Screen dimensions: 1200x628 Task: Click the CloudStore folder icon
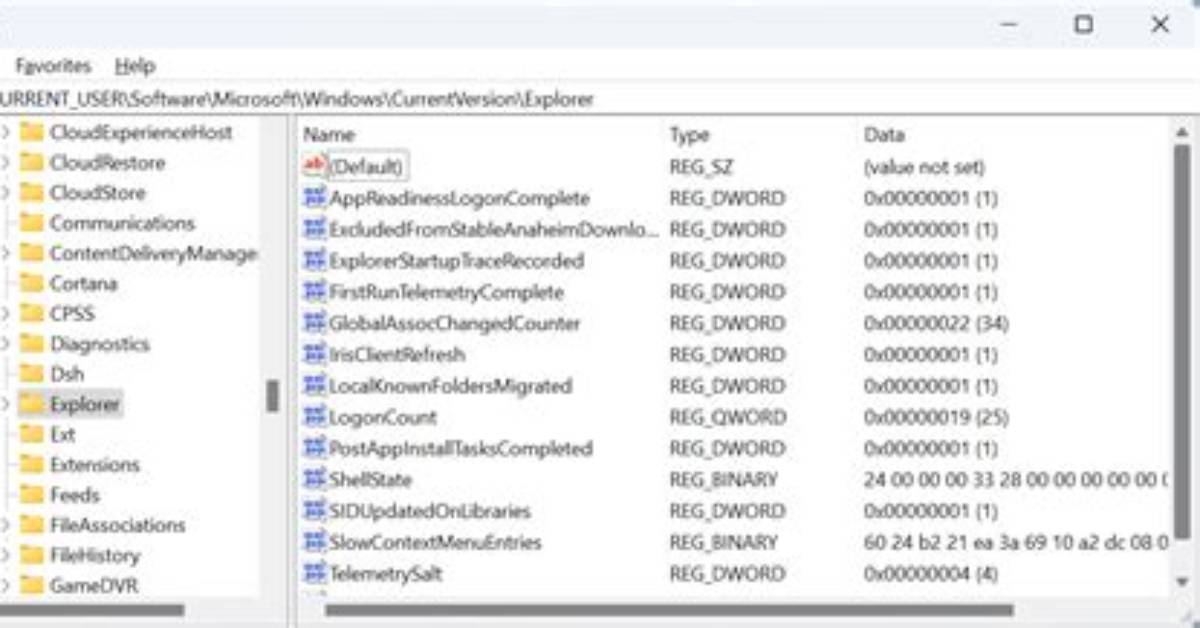coord(32,192)
